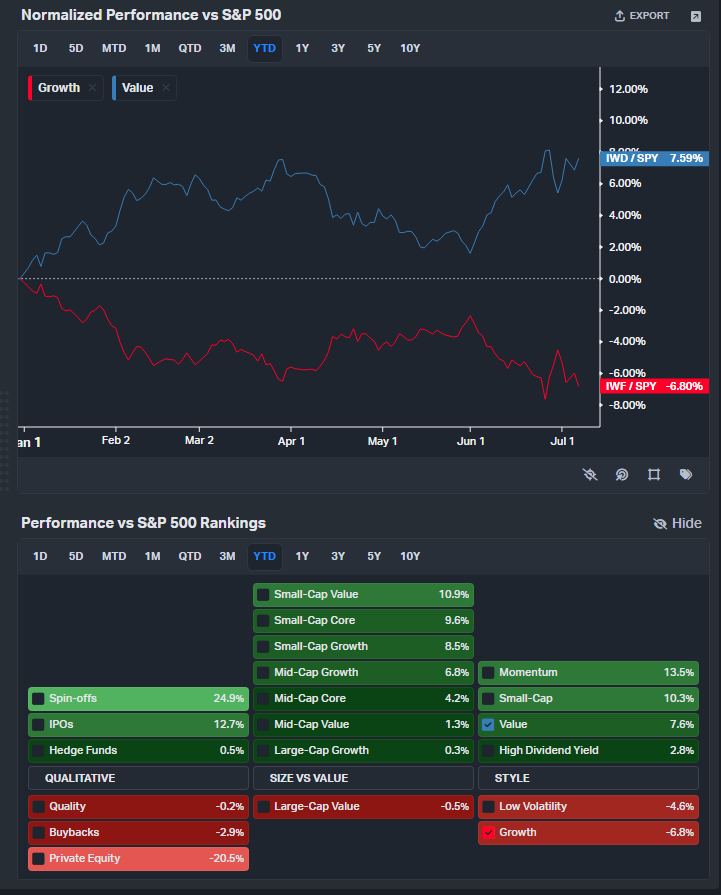Uncheck the Growth style checkbox
Screen dimensions: 721x895
click(488, 832)
